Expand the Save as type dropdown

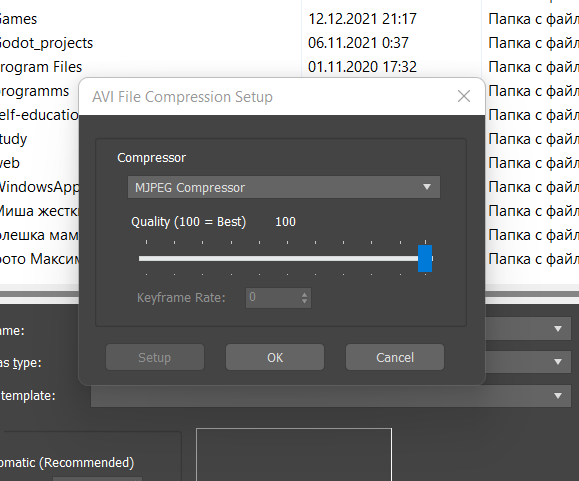[x=558, y=361]
